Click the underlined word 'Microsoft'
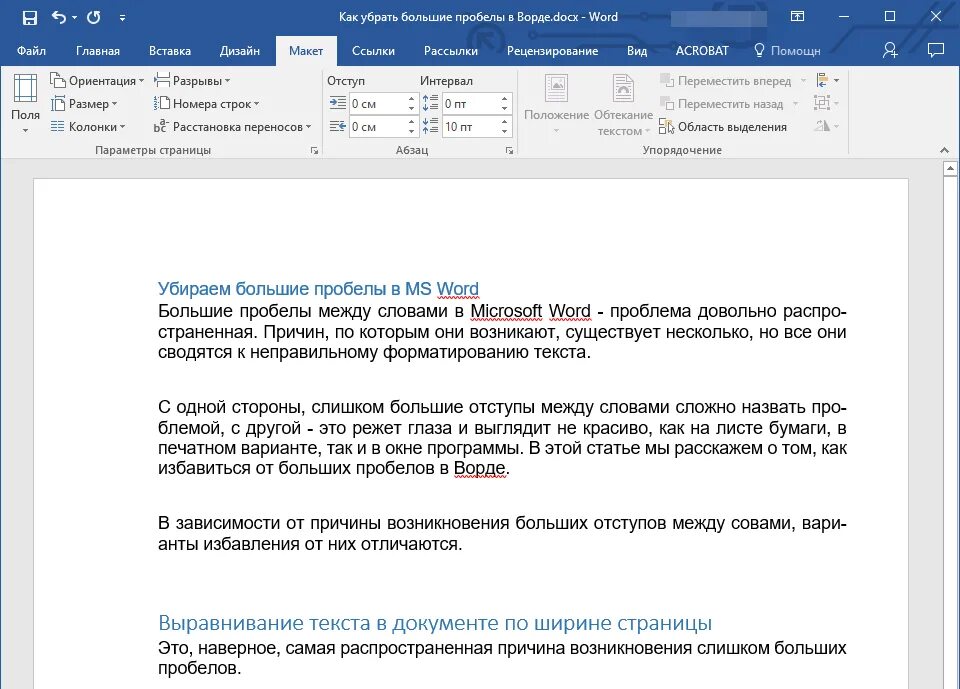Screen dimensions: 960x689 [506, 311]
